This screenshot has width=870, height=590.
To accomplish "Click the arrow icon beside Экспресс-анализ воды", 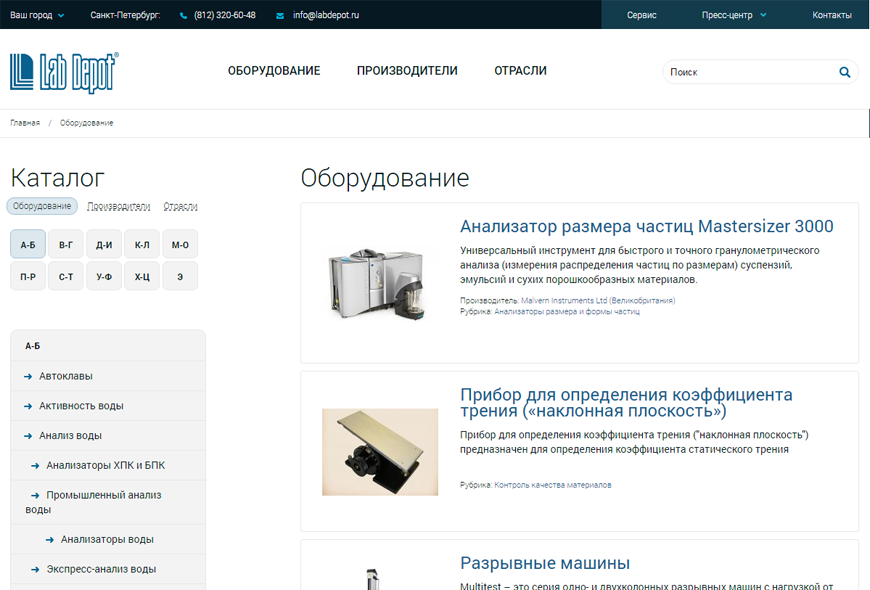I will pos(35,569).
